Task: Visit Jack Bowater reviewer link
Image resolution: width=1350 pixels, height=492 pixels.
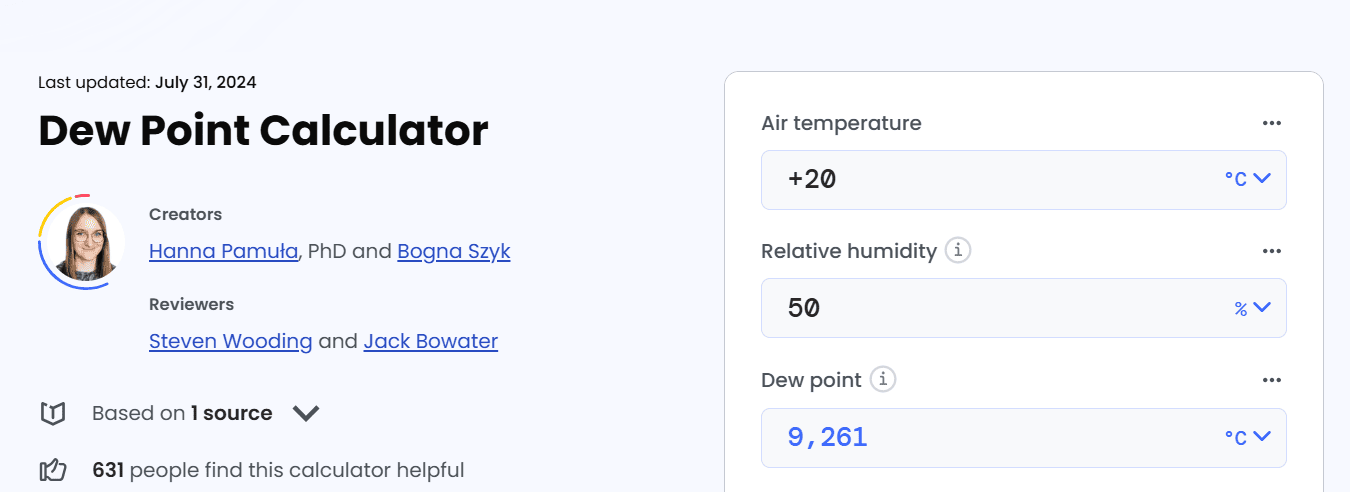Action: (x=430, y=341)
